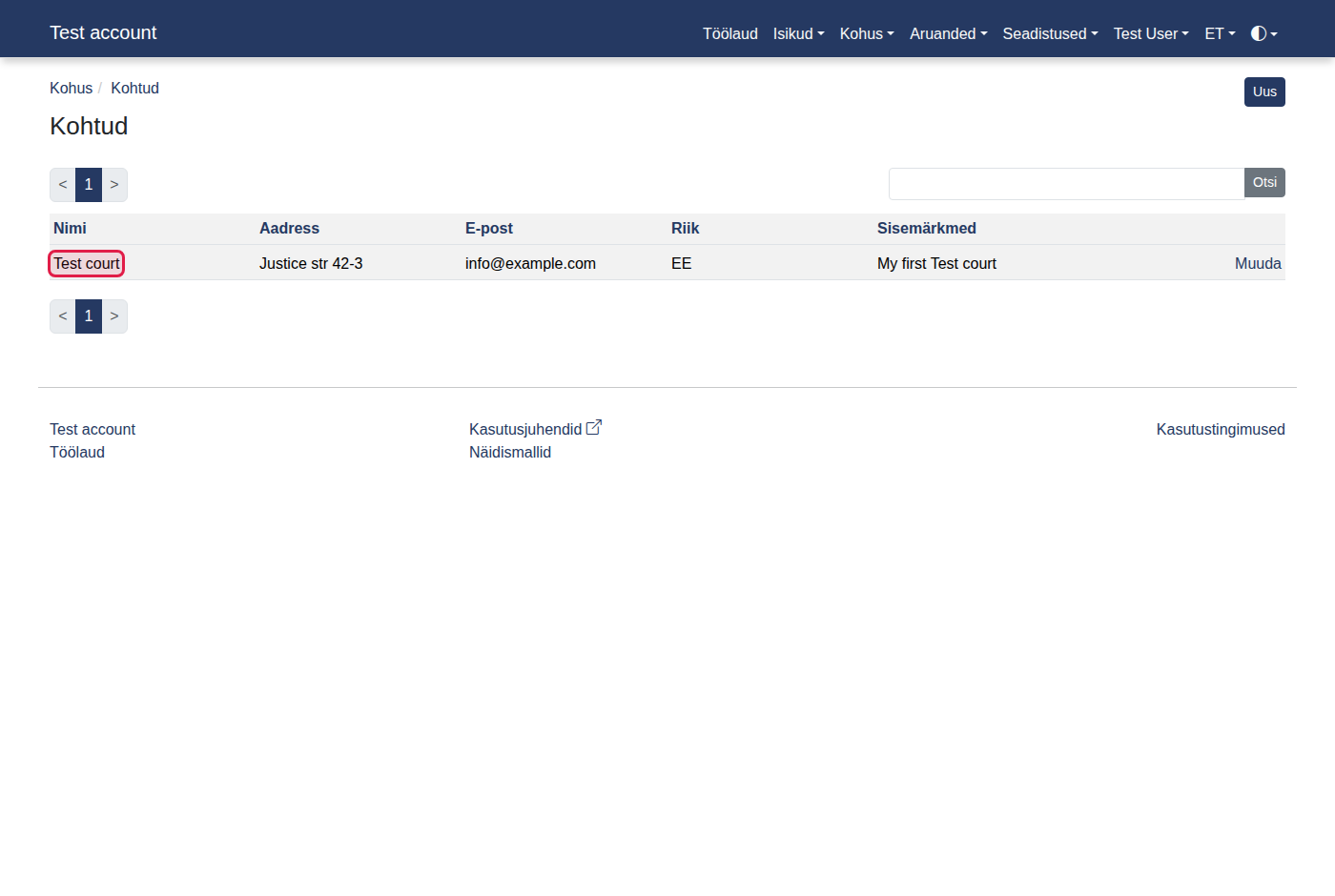Click next page arrow in top pagination
This screenshot has width=1335, height=896.
click(x=114, y=184)
